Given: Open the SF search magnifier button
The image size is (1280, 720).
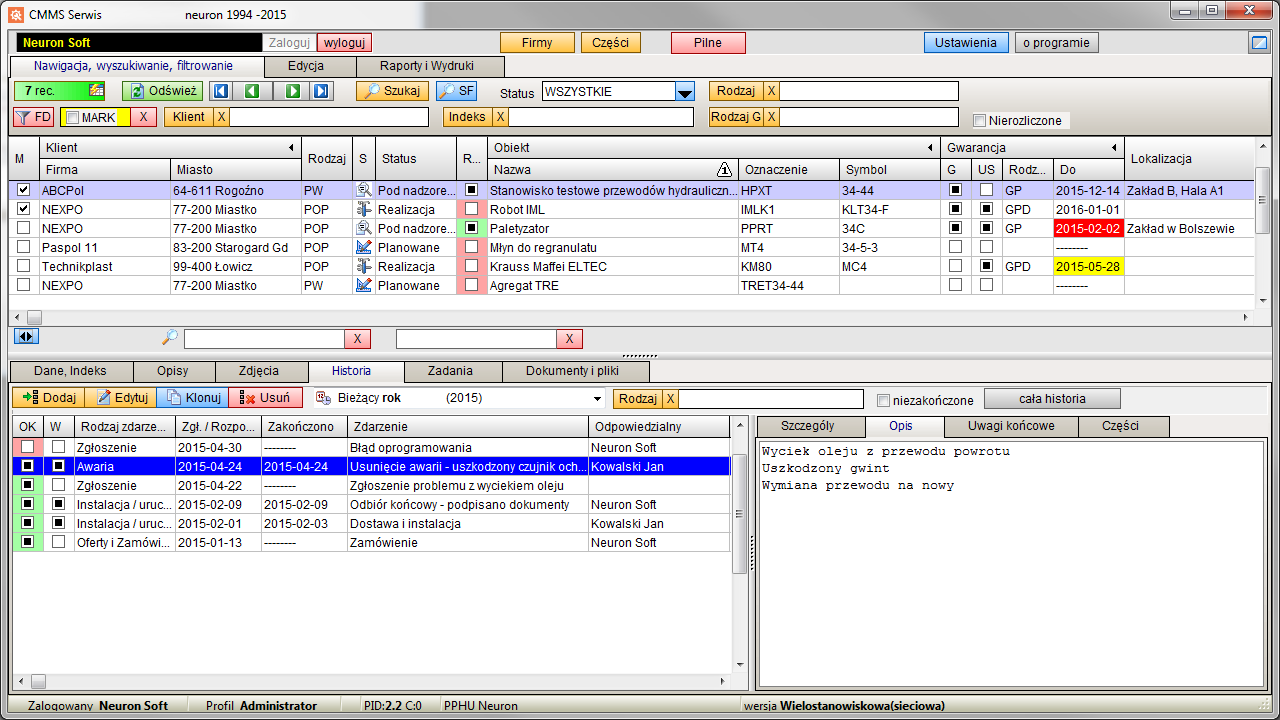Looking at the screenshot, I should 457,91.
